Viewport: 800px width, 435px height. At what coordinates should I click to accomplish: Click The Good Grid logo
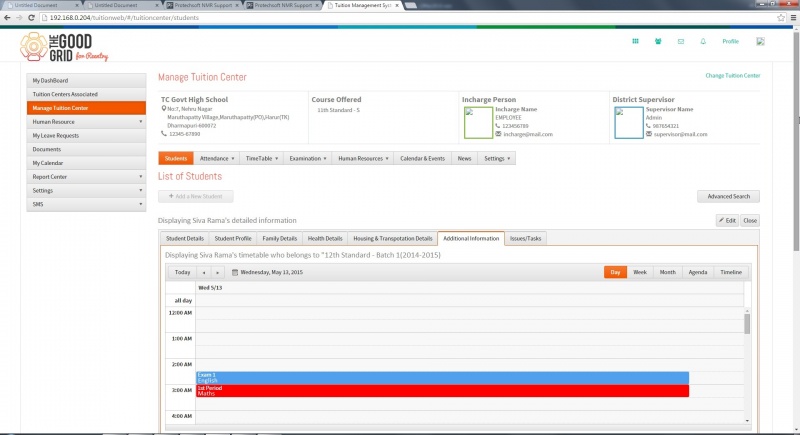(x=64, y=47)
